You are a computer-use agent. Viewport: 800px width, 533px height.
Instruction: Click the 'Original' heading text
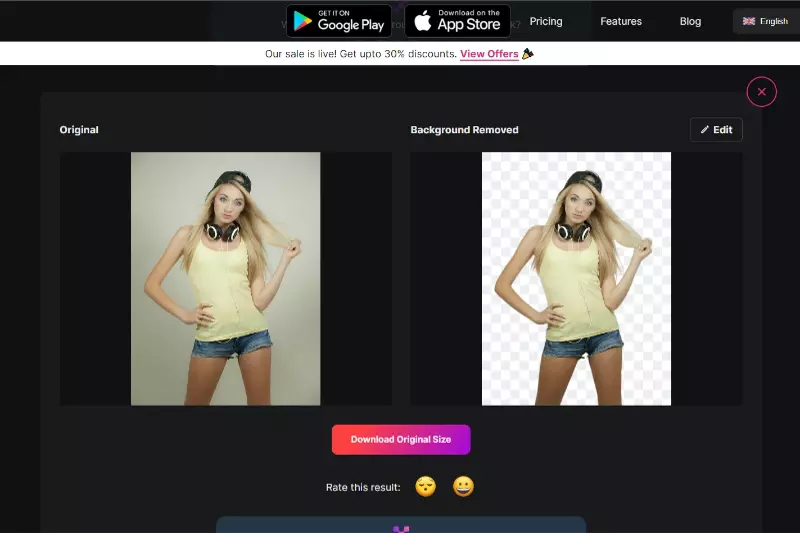click(79, 130)
